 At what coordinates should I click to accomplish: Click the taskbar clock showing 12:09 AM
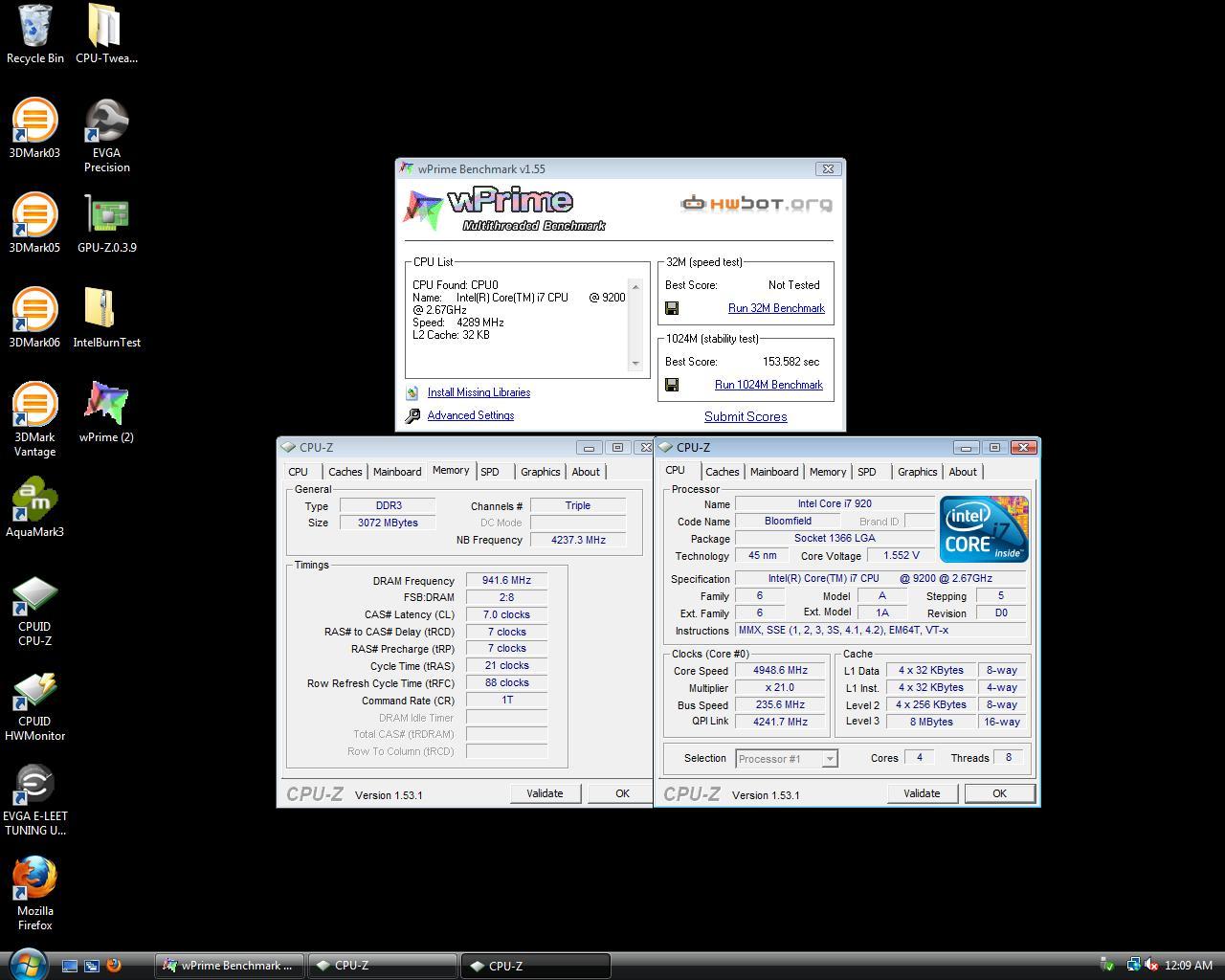click(x=1189, y=966)
